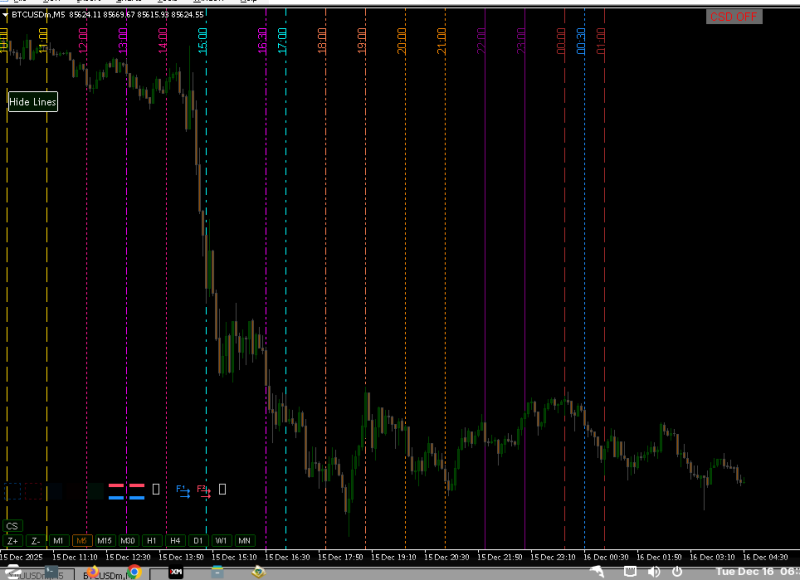Click the volume icon in the system tray
800x580 pixels.
coord(653,572)
